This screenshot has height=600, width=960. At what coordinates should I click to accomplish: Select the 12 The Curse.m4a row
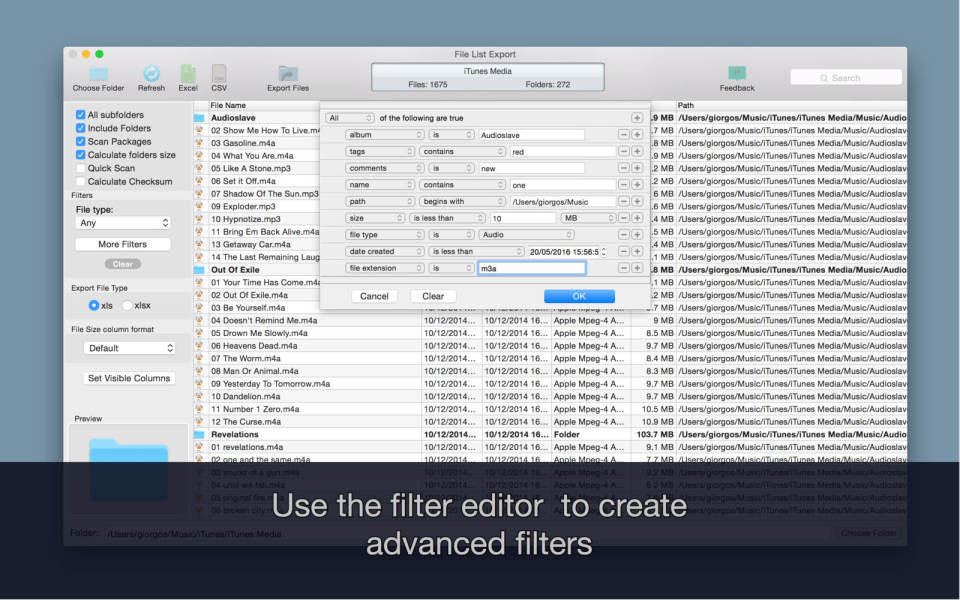tap(550, 422)
